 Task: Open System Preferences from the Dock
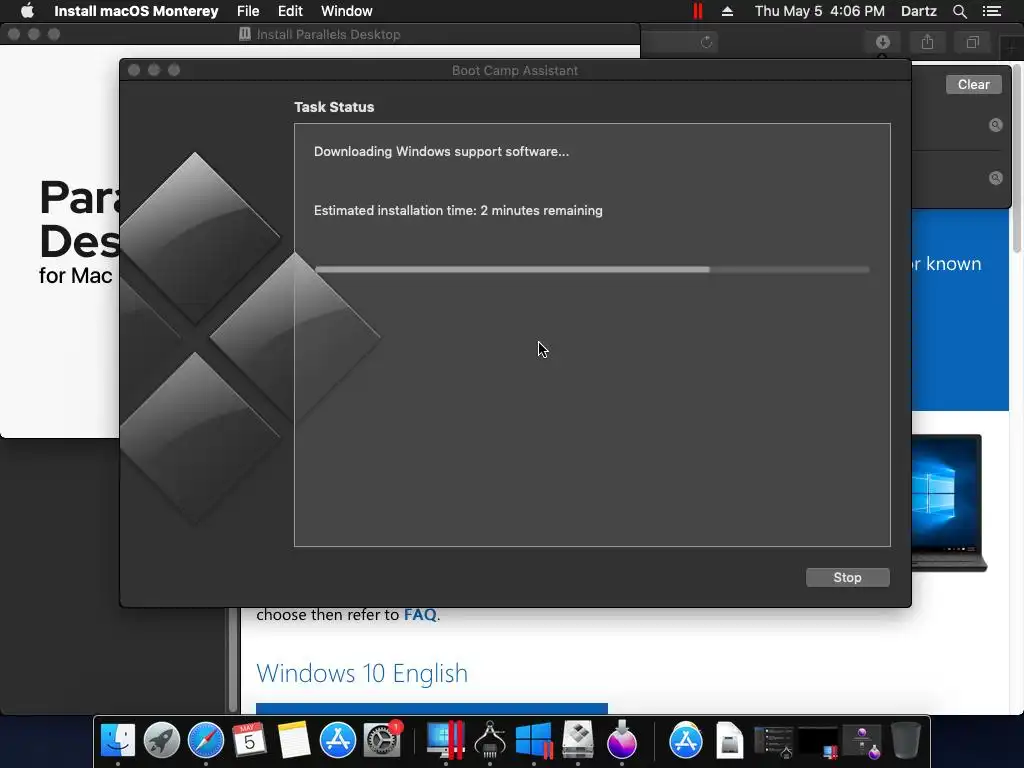coord(382,740)
